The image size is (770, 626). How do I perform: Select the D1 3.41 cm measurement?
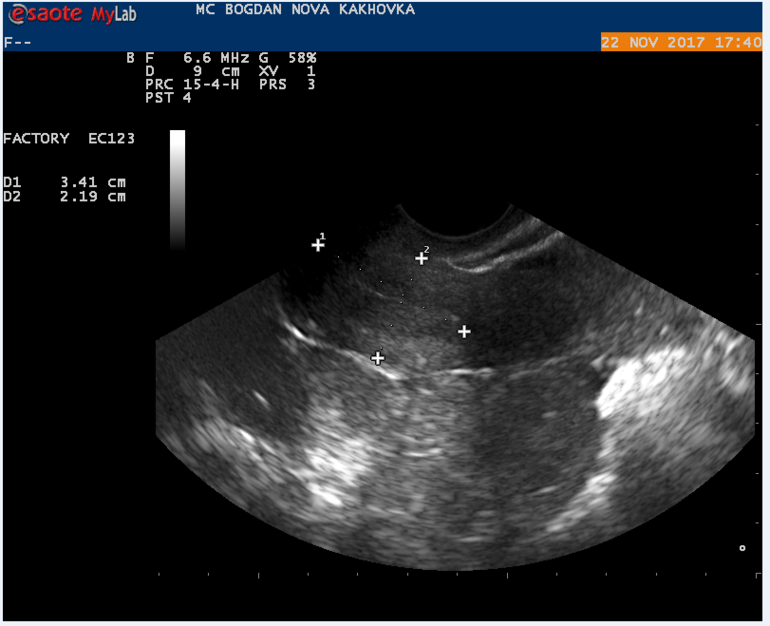65,183
